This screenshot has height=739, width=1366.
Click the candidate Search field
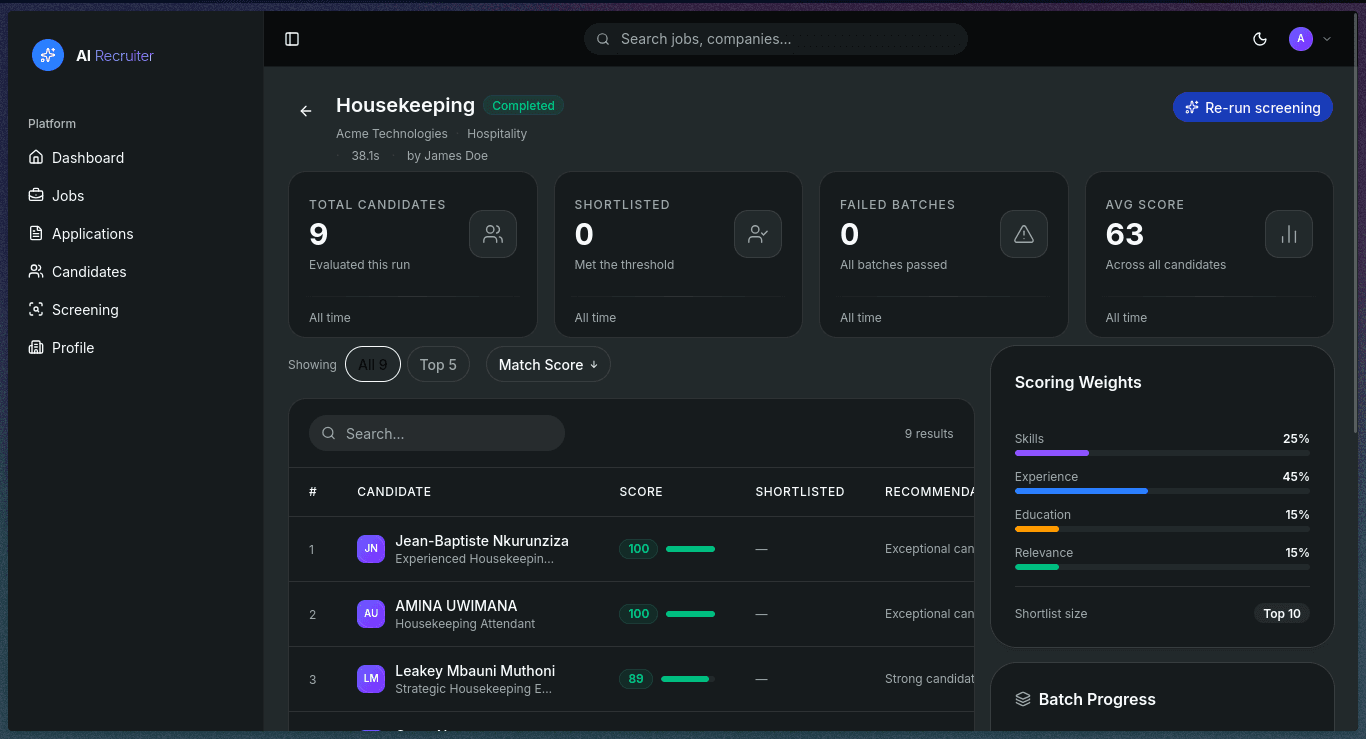pyautogui.click(x=437, y=433)
